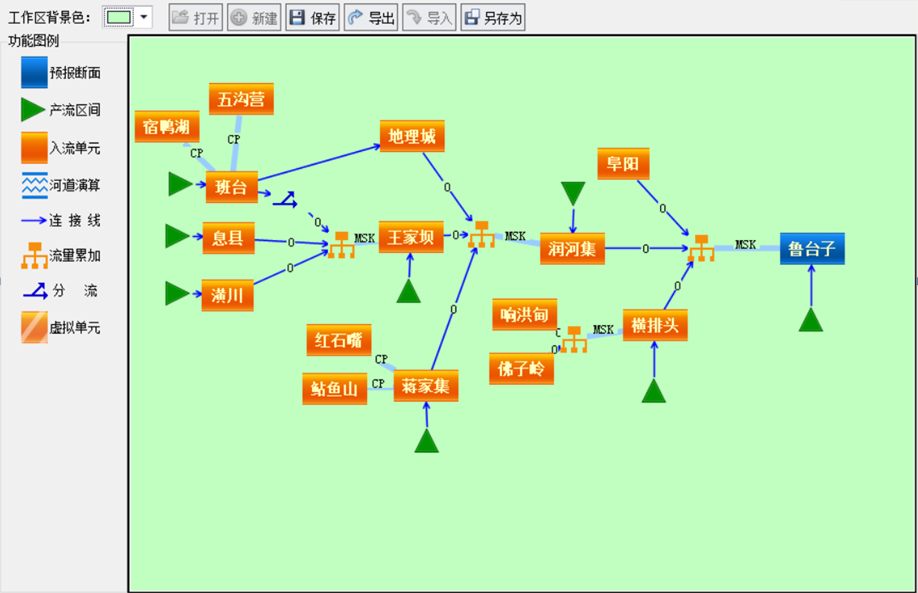Select the 河道演算 wave icon
This screenshot has width=918, height=593.
34,185
